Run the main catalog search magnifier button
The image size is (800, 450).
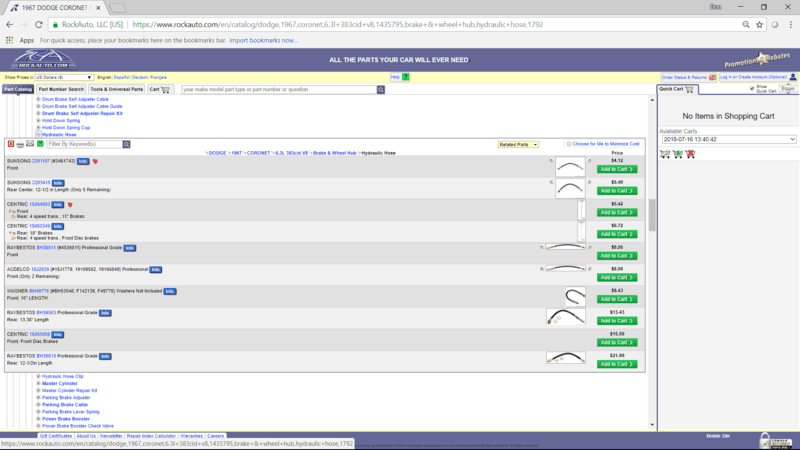point(381,90)
